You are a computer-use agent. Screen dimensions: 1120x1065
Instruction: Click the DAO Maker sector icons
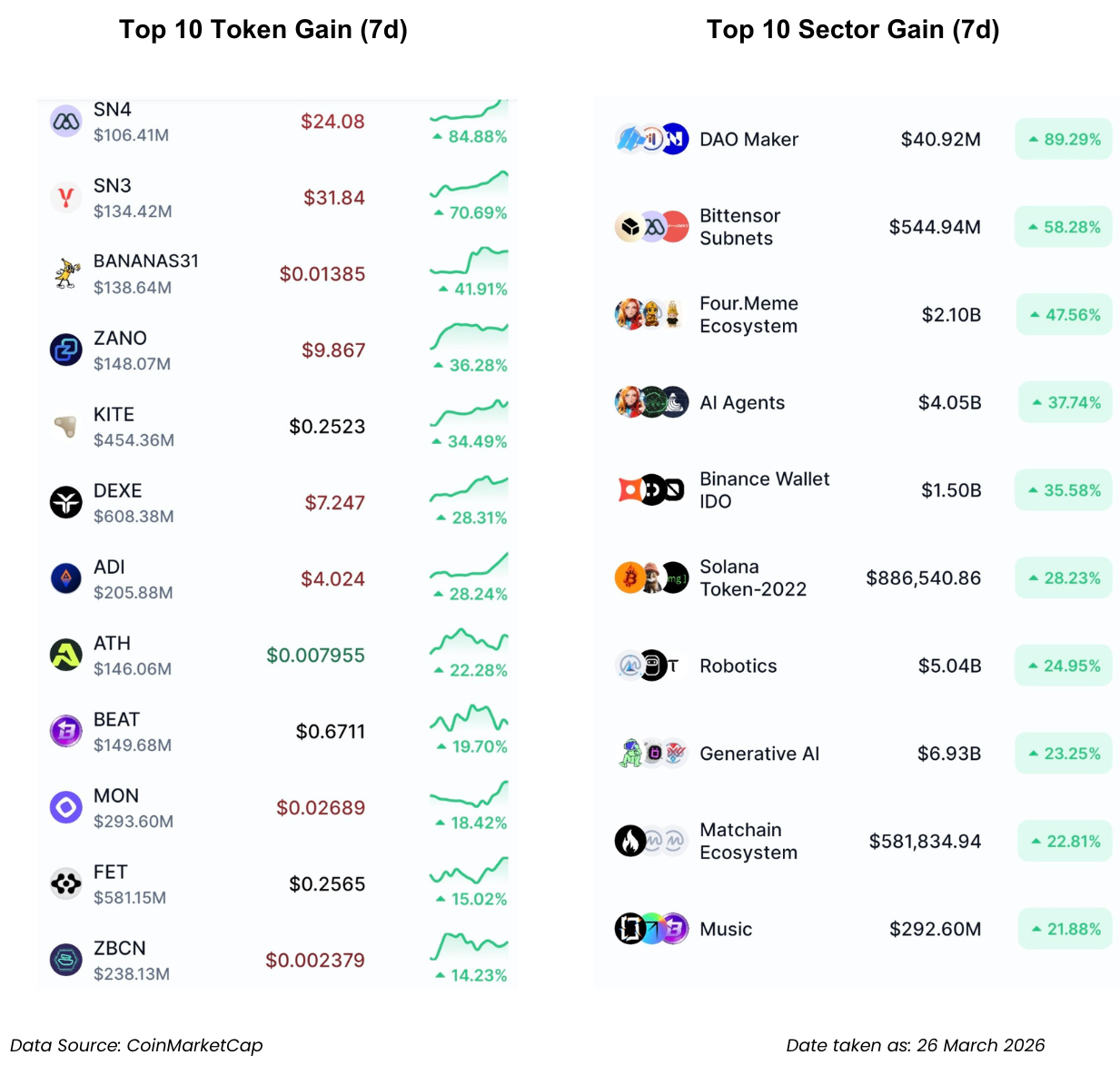(651, 139)
